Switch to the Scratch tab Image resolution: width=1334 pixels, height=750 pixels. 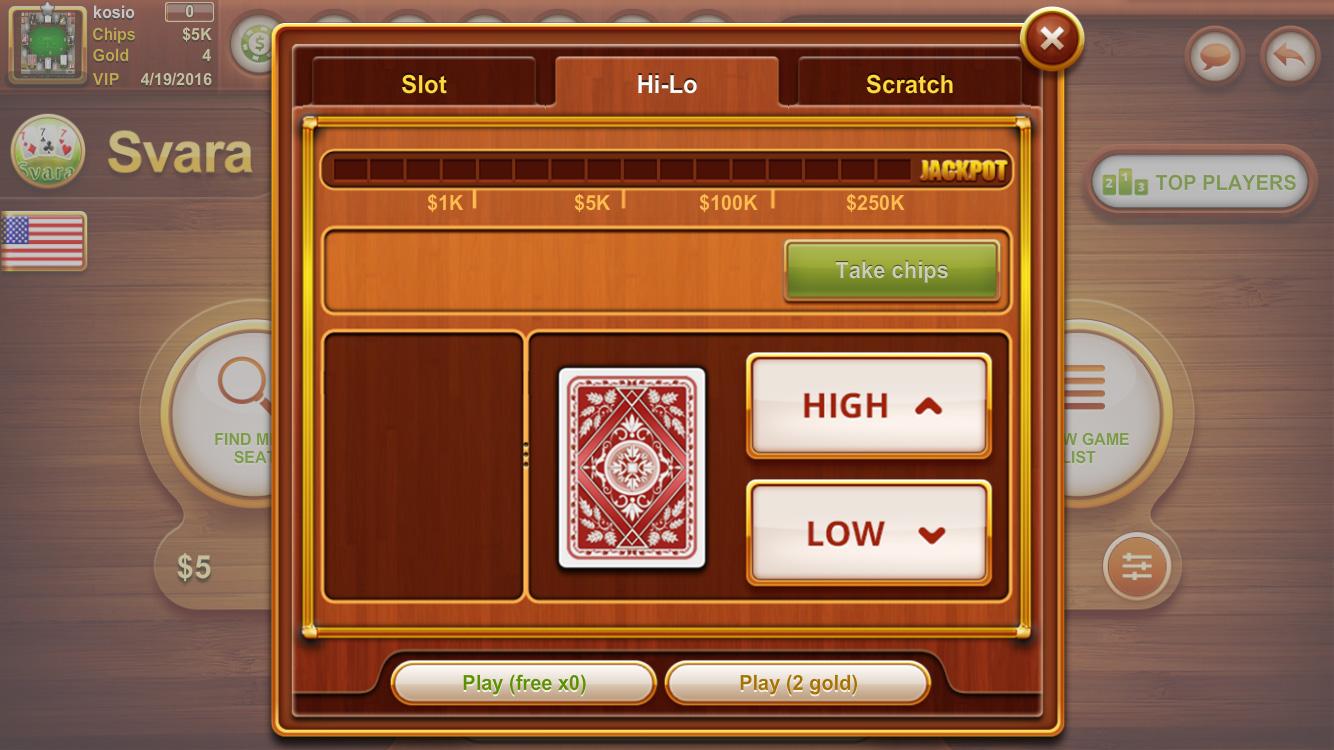[x=909, y=84]
